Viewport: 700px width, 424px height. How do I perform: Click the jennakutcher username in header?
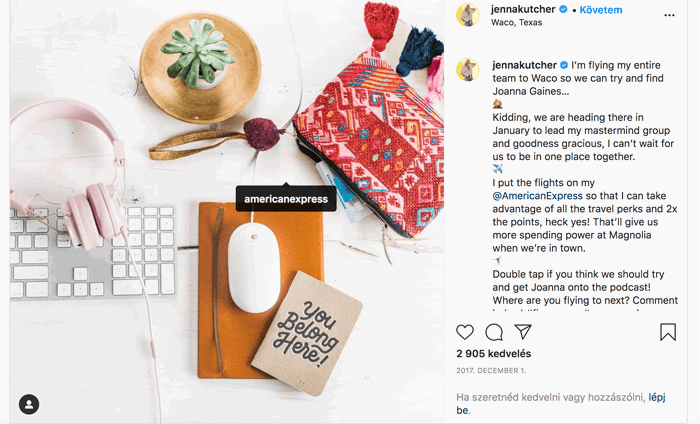[x=523, y=9]
